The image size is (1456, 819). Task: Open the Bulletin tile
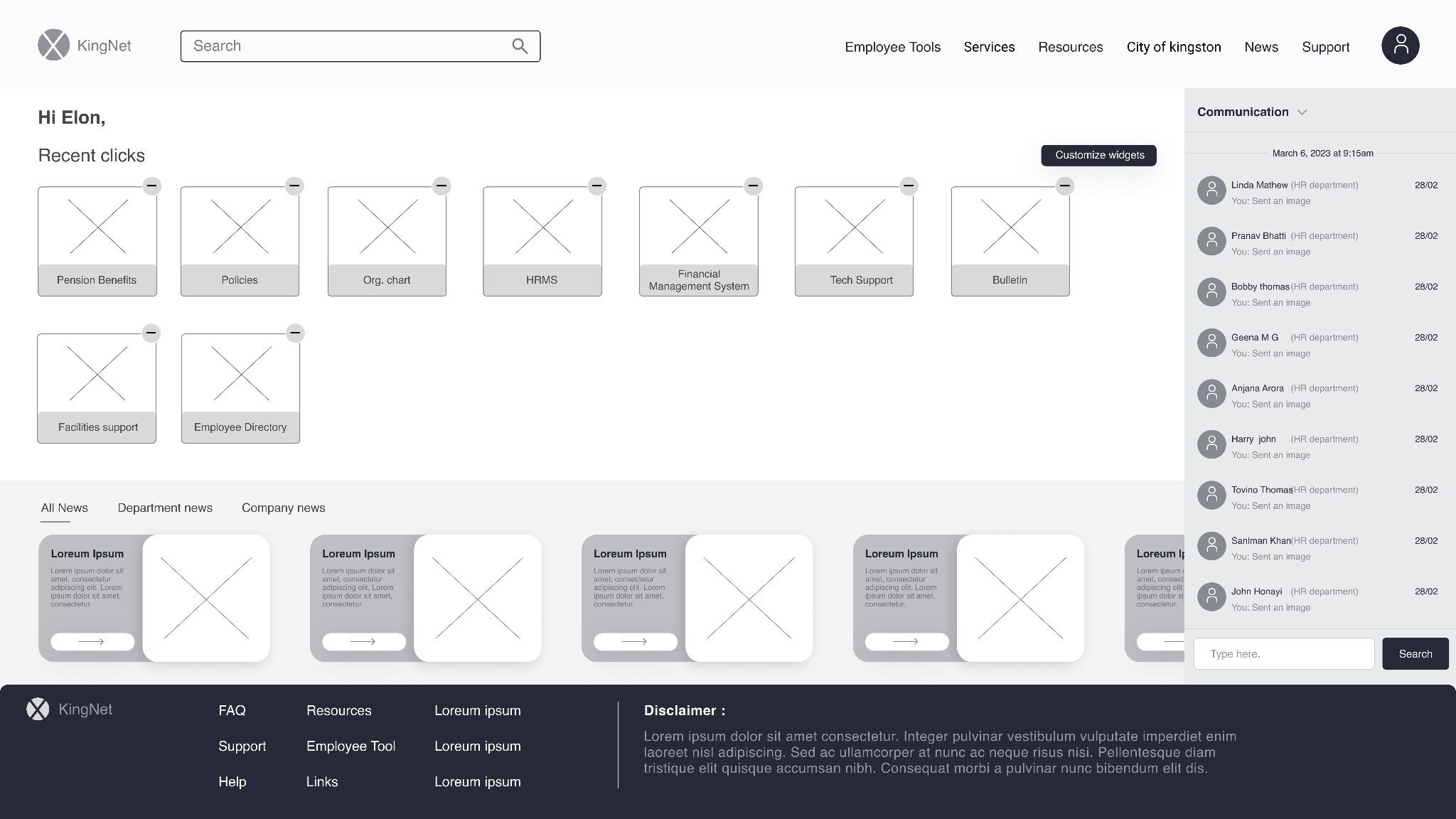pyautogui.click(x=1010, y=242)
